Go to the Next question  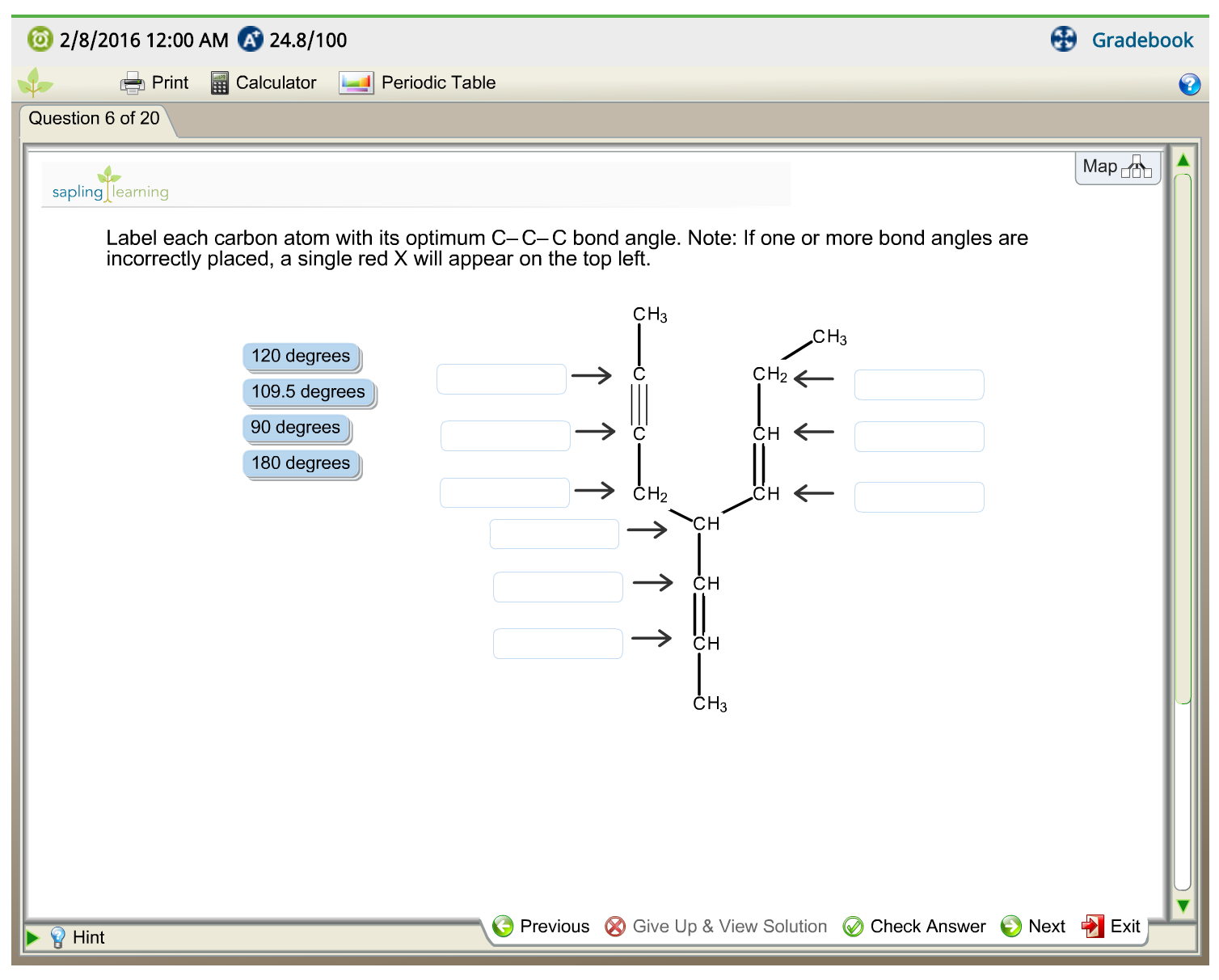(1034, 927)
